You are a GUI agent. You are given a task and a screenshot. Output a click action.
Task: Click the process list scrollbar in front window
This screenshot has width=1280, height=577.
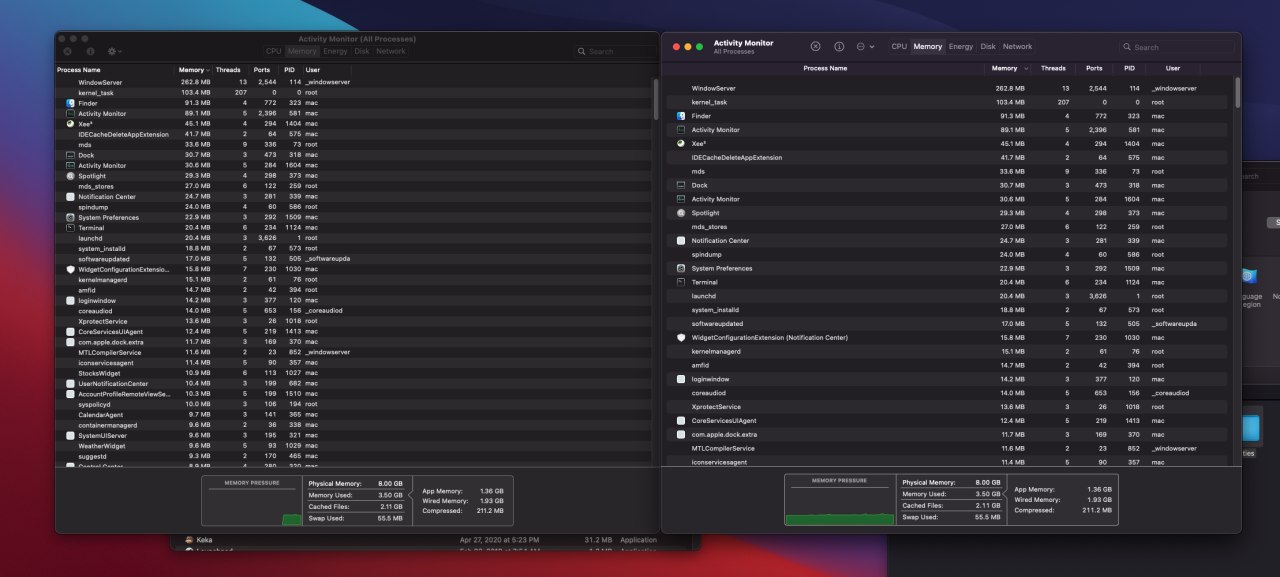[1237, 92]
